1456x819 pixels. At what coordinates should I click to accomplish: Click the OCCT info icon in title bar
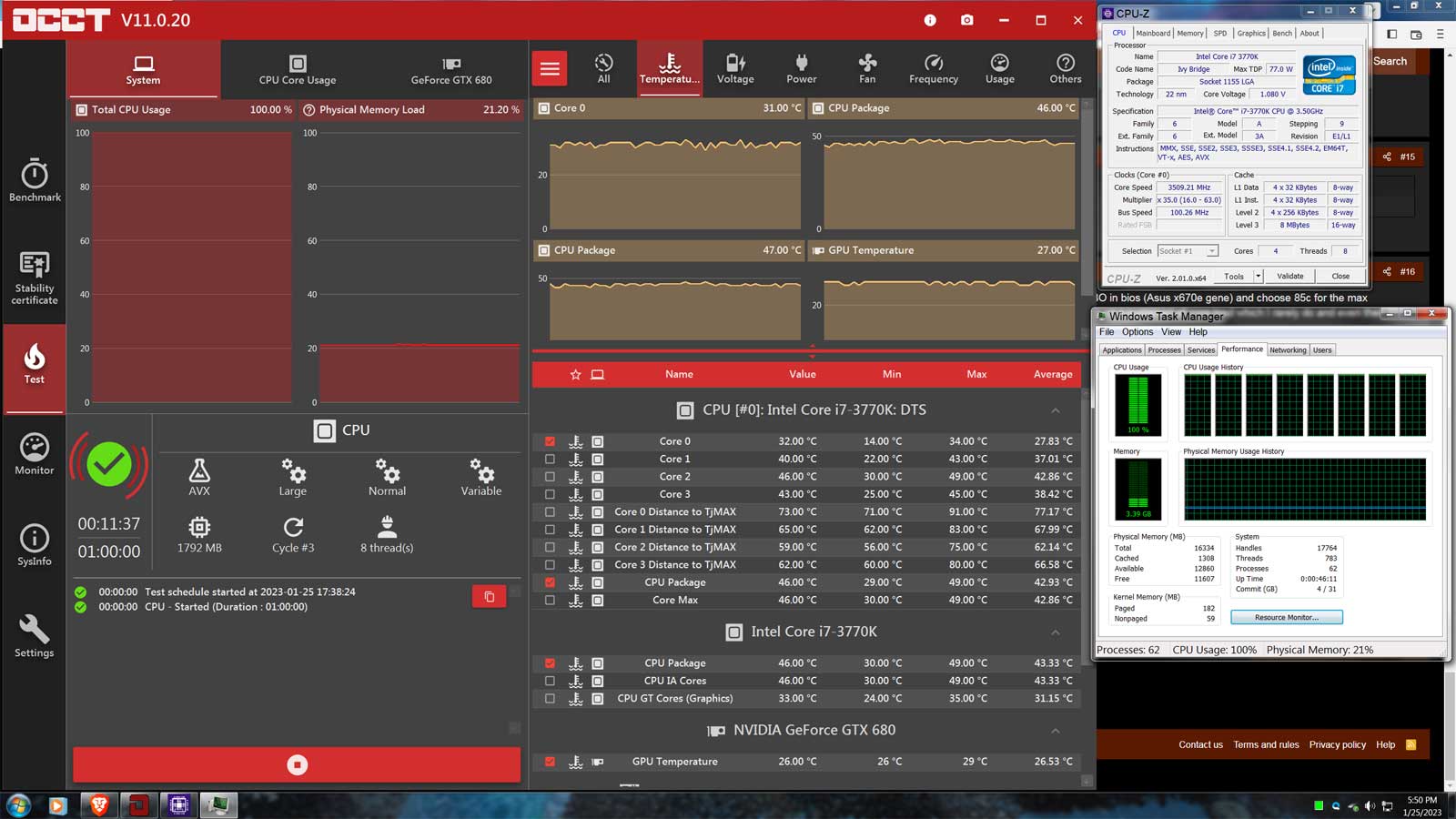point(930,20)
